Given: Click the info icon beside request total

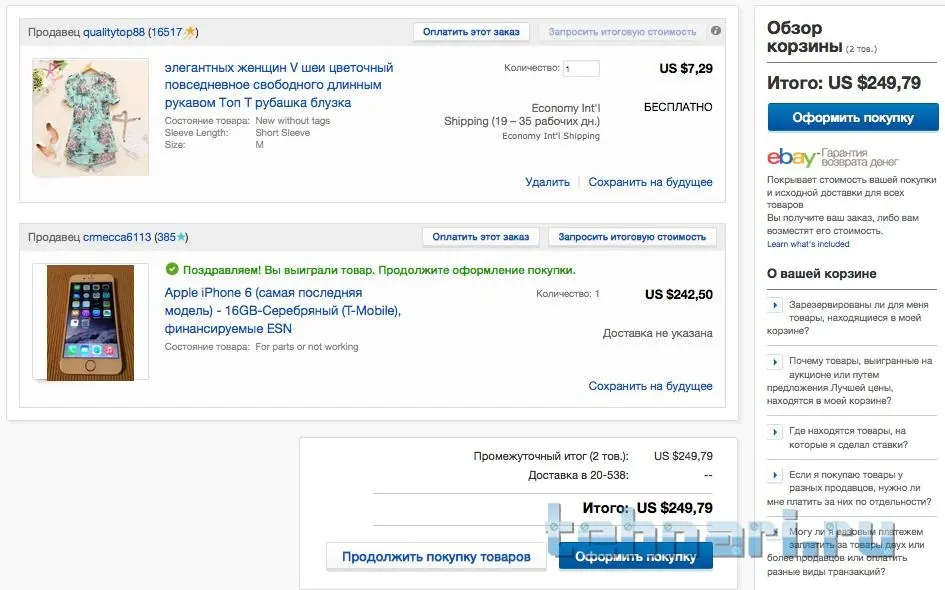Looking at the screenshot, I should [x=716, y=32].
